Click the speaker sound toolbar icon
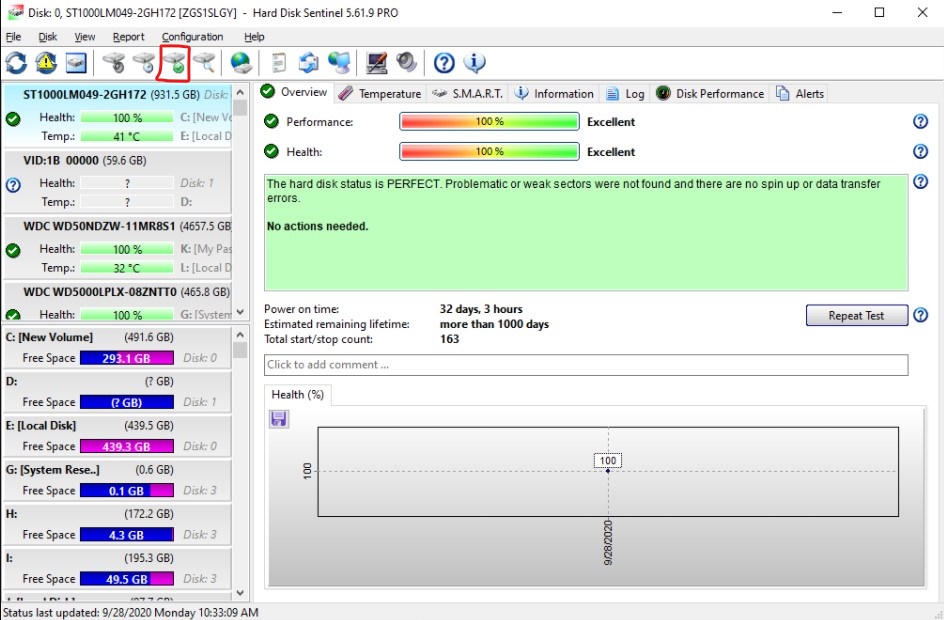The height and width of the screenshot is (620, 944). (407, 63)
